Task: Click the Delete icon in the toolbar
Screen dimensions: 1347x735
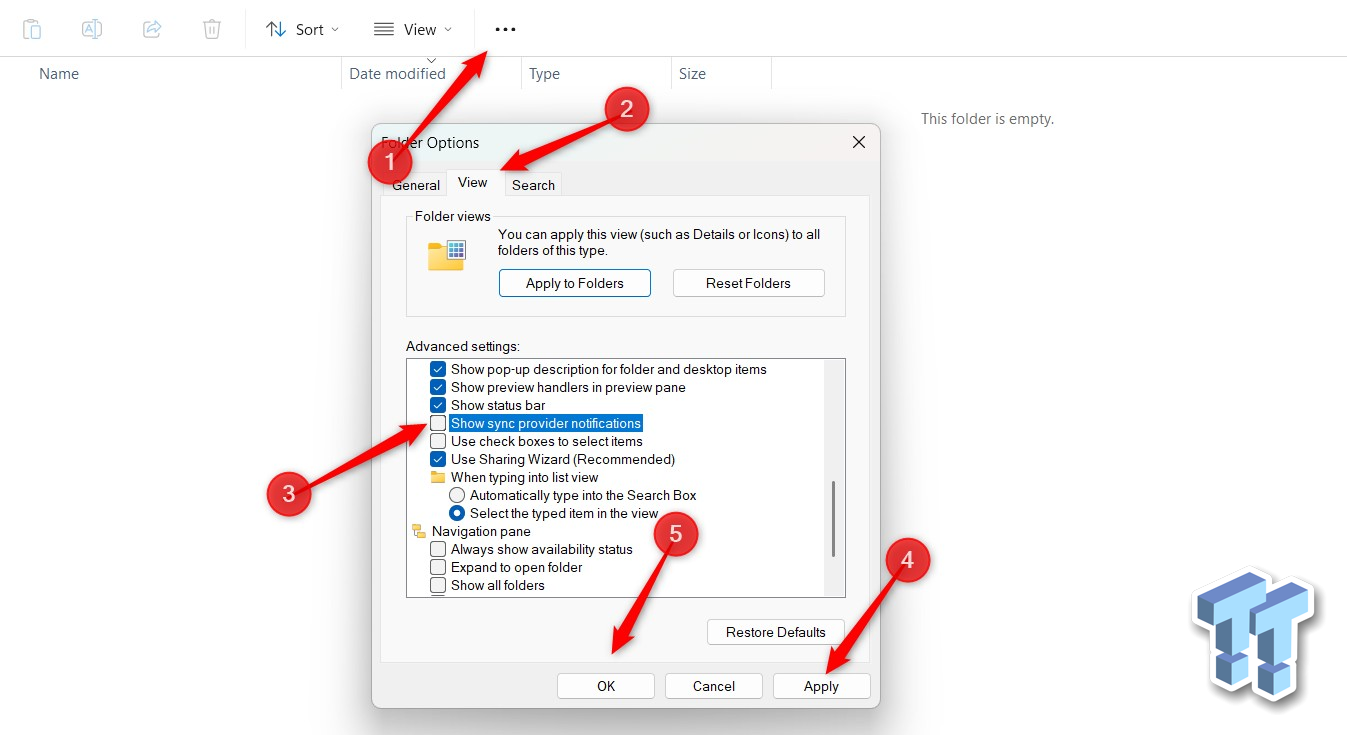Action: (212, 29)
